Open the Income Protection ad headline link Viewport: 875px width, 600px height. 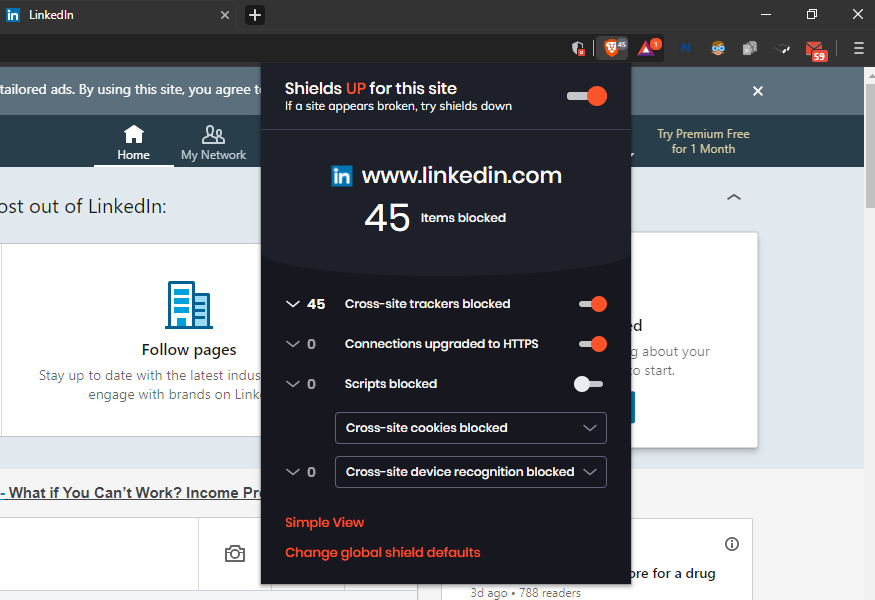pyautogui.click(x=131, y=493)
